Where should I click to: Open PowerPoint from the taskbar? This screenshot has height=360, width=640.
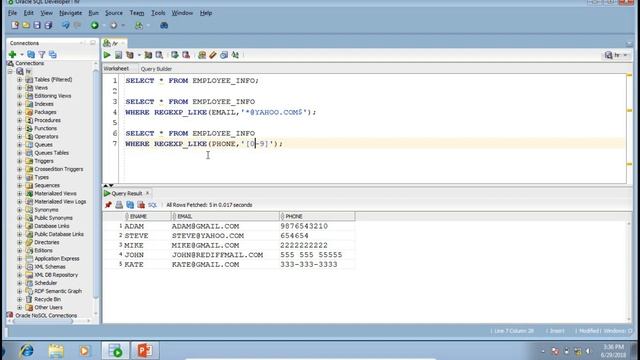click(x=144, y=351)
